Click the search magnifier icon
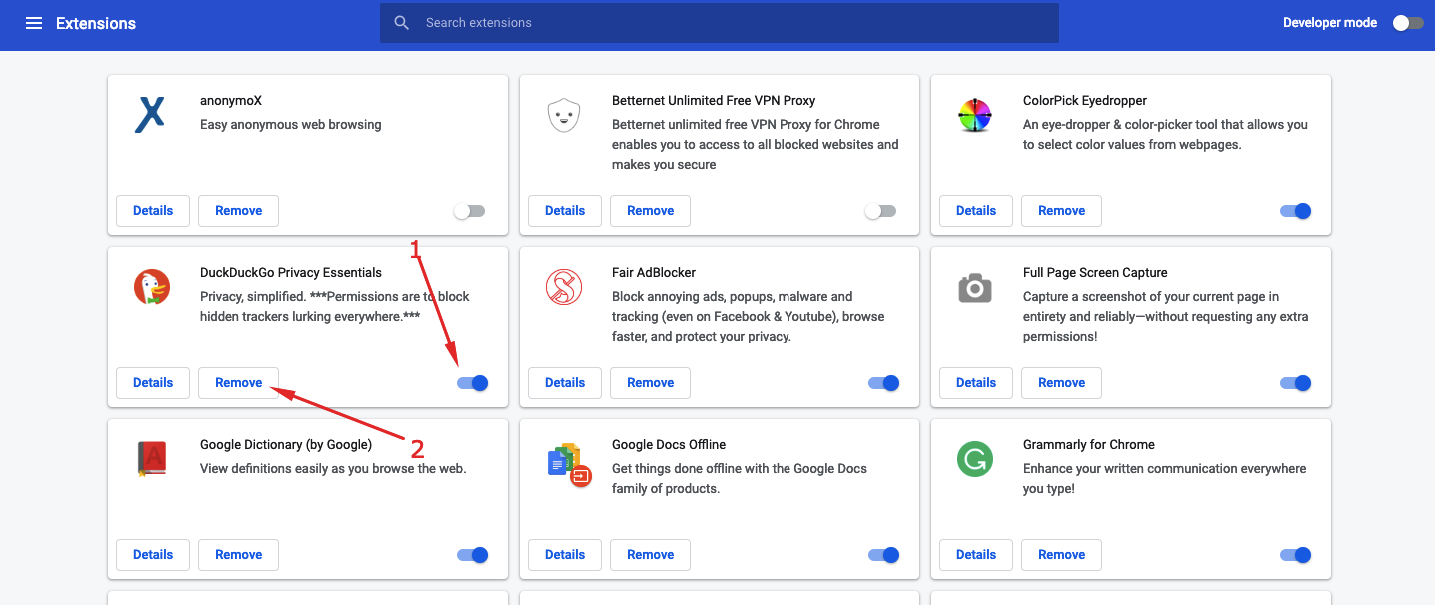This screenshot has width=1435, height=605. (401, 22)
